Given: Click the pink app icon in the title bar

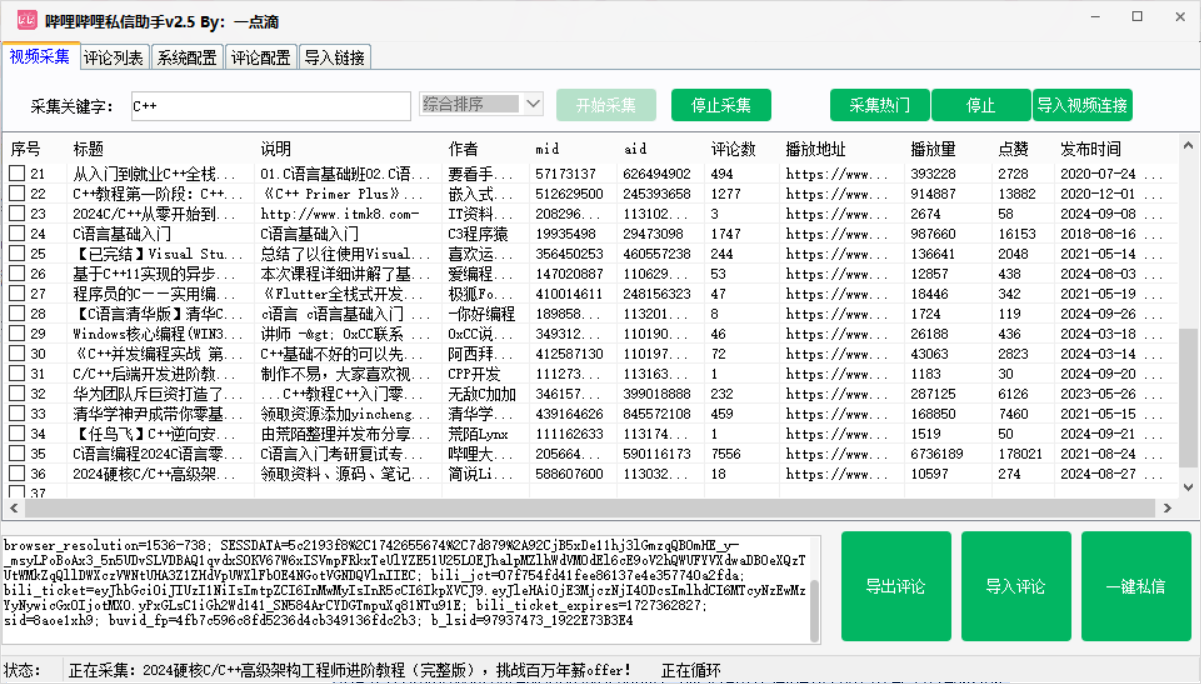Looking at the screenshot, I should [x=27, y=19].
